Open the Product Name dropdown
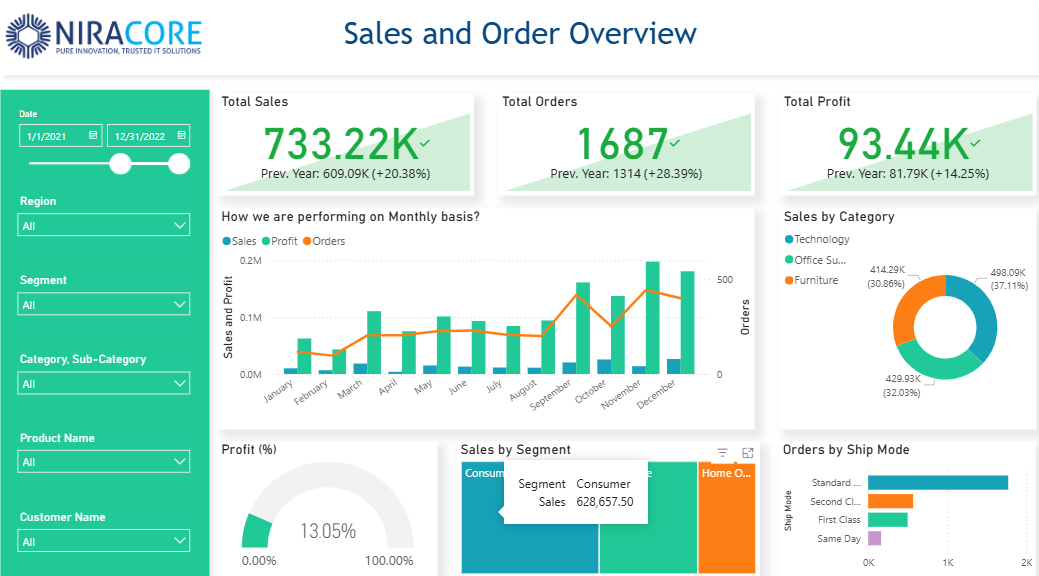Viewport: 1039px width, 576px height. [103, 461]
